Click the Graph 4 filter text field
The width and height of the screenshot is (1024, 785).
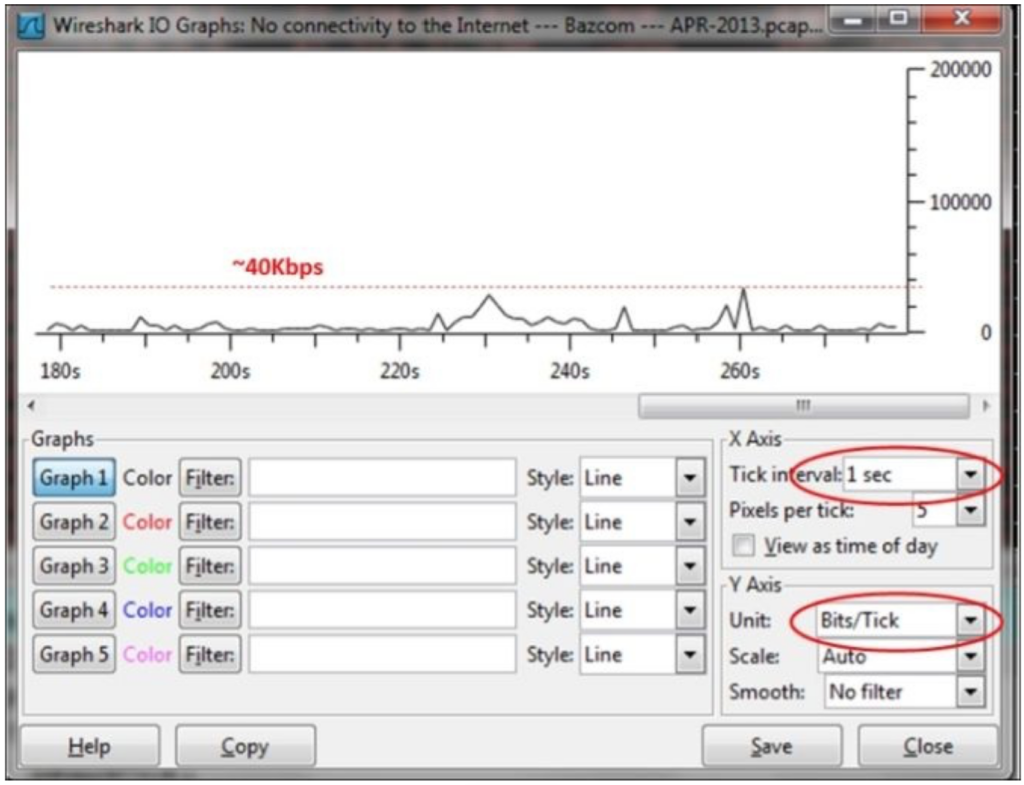point(383,610)
